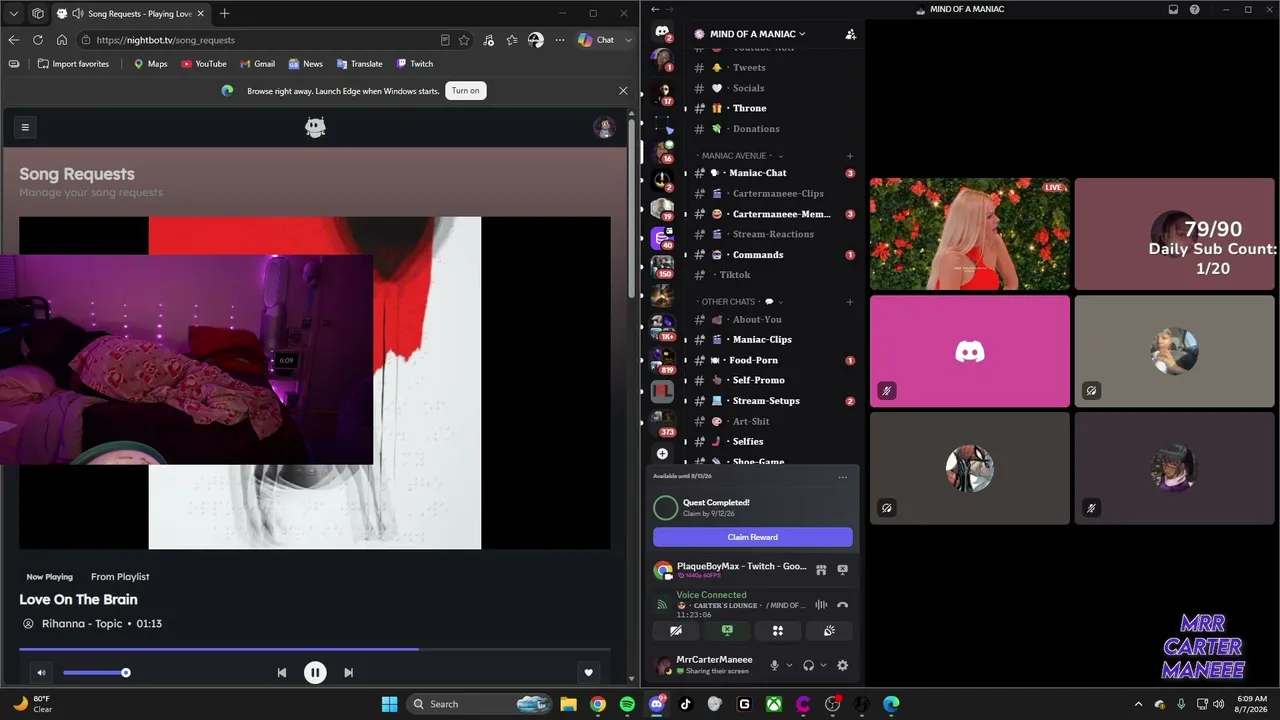The height and width of the screenshot is (720, 1280).
Task: Add this page to Edge favorites star
Action: (x=464, y=40)
